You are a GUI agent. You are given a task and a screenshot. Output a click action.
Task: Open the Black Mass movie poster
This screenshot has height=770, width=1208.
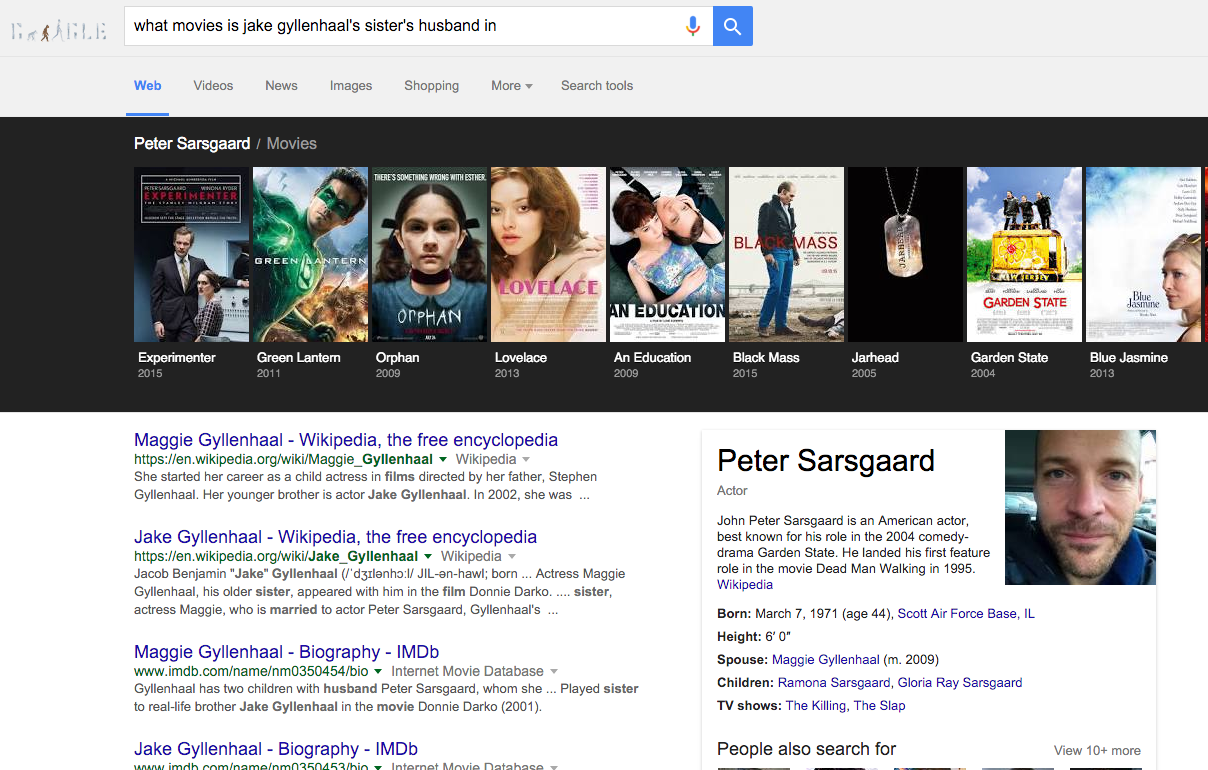pos(787,254)
